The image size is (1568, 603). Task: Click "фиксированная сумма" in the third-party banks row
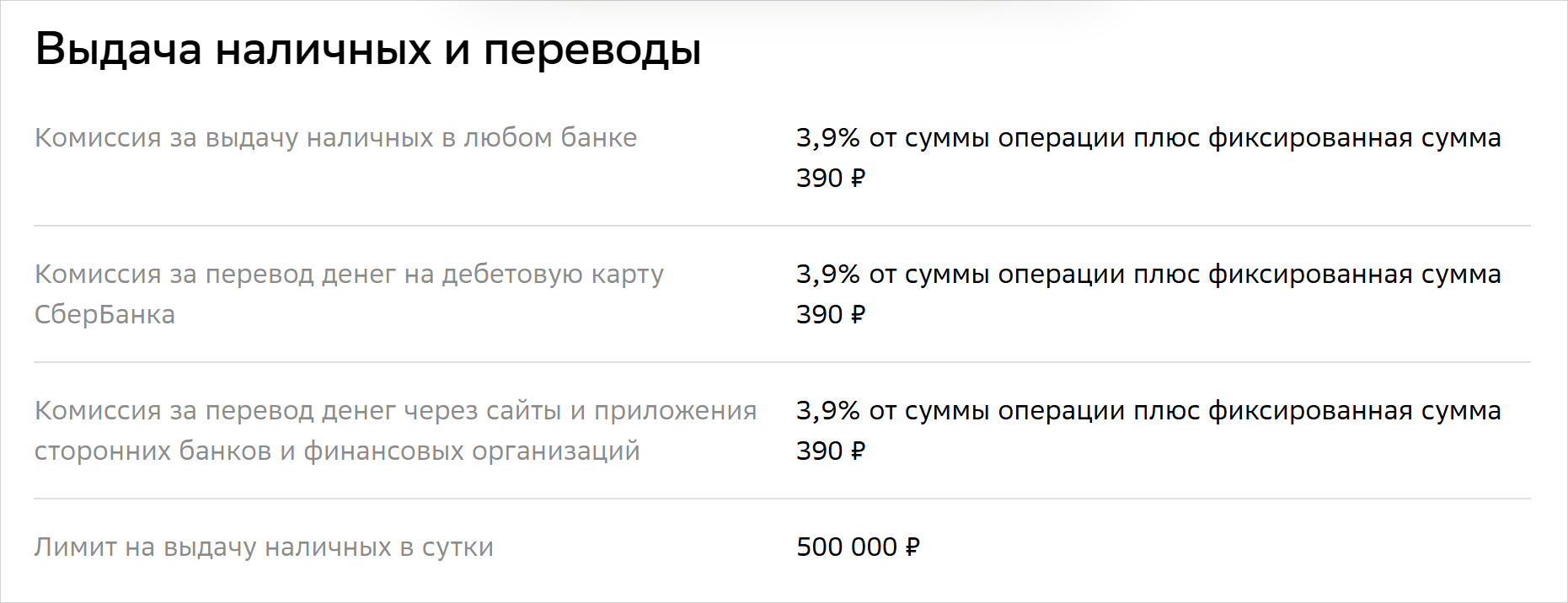(1354, 410)
